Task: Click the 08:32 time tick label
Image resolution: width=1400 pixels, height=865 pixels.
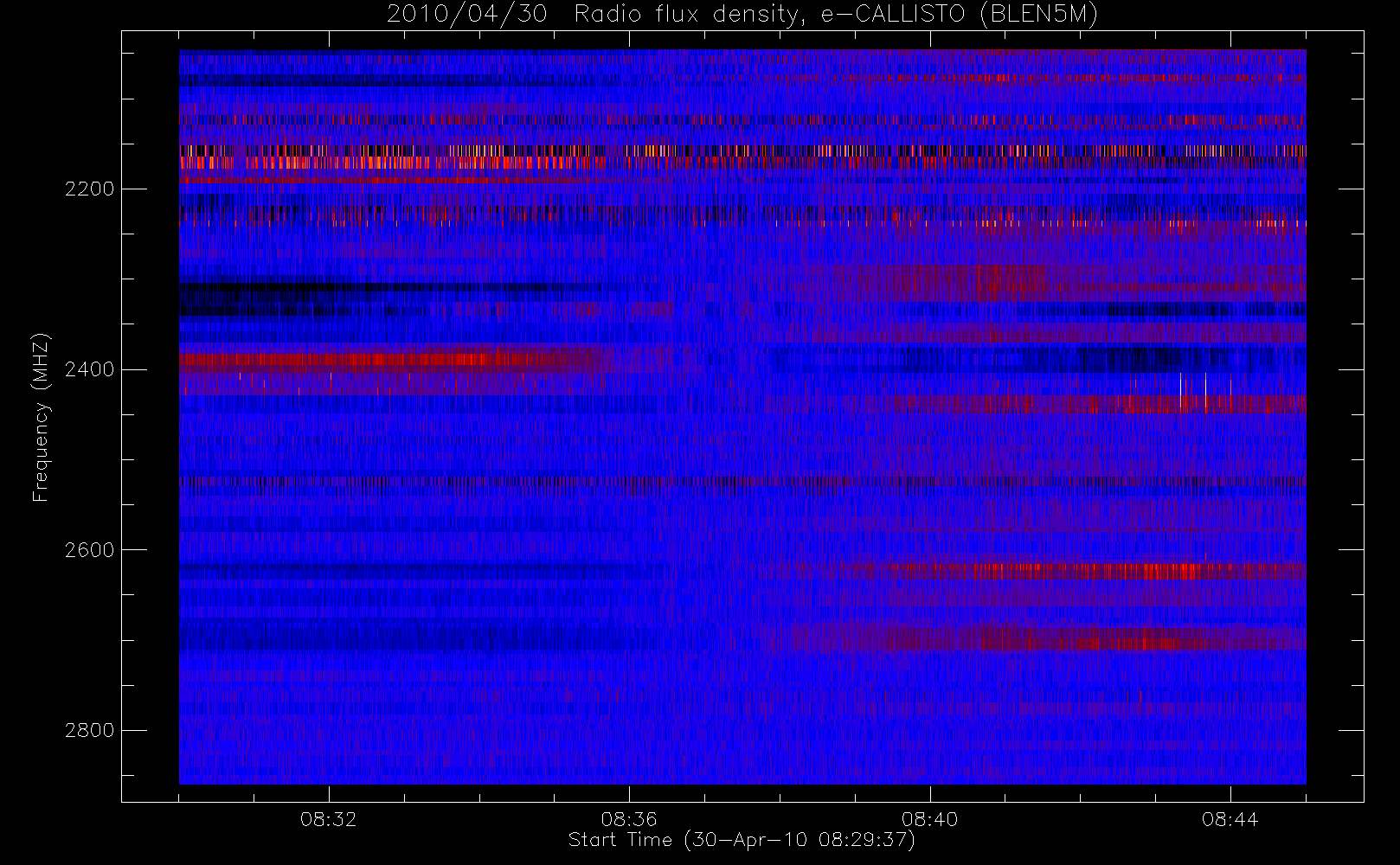Action: click(x=329, y=819)
